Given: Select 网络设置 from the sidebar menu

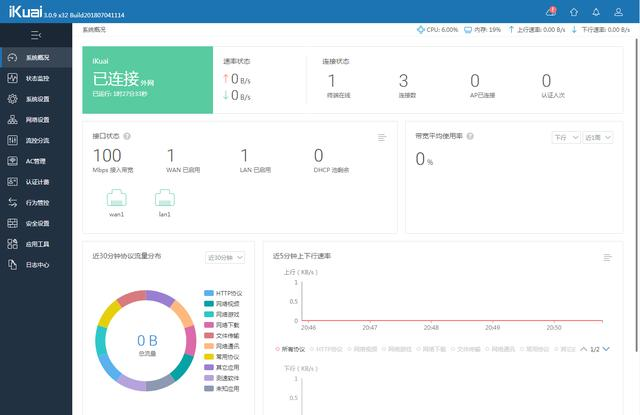Looking at the screenshot, I should (x=36, y=119).
